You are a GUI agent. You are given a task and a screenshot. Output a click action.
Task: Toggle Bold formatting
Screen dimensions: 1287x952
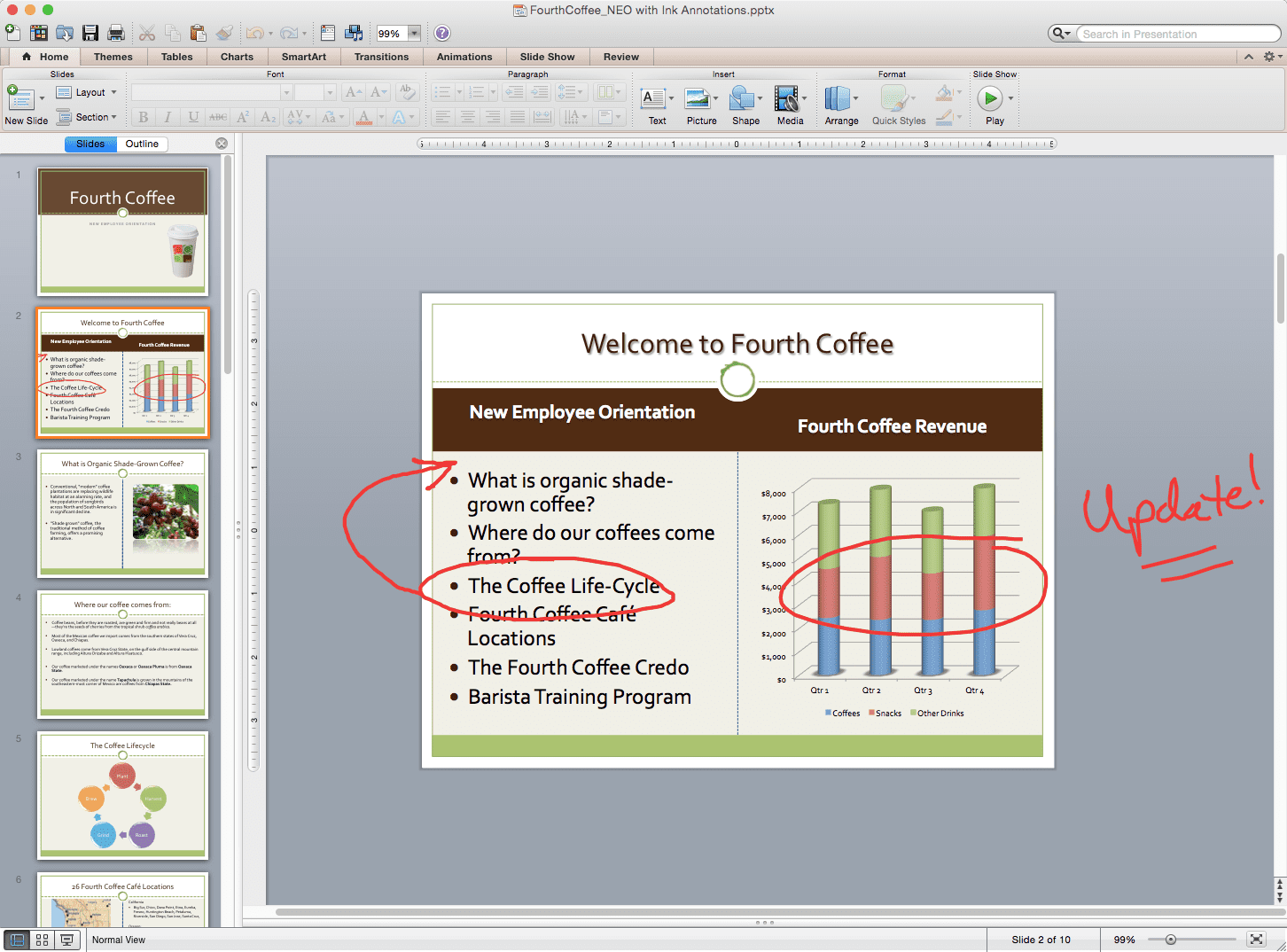click(144, 117)
